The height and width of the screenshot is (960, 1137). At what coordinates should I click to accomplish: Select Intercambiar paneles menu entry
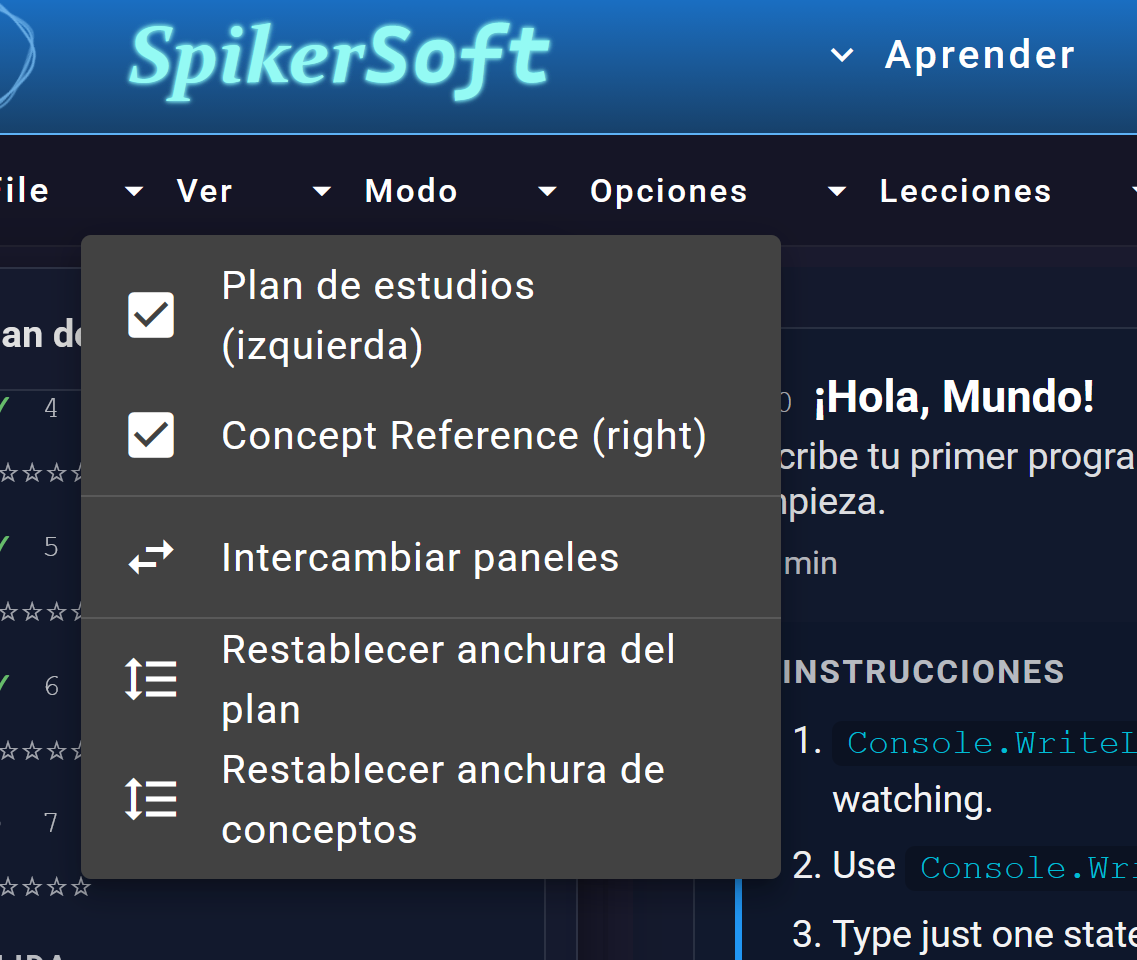click(431, 557)
